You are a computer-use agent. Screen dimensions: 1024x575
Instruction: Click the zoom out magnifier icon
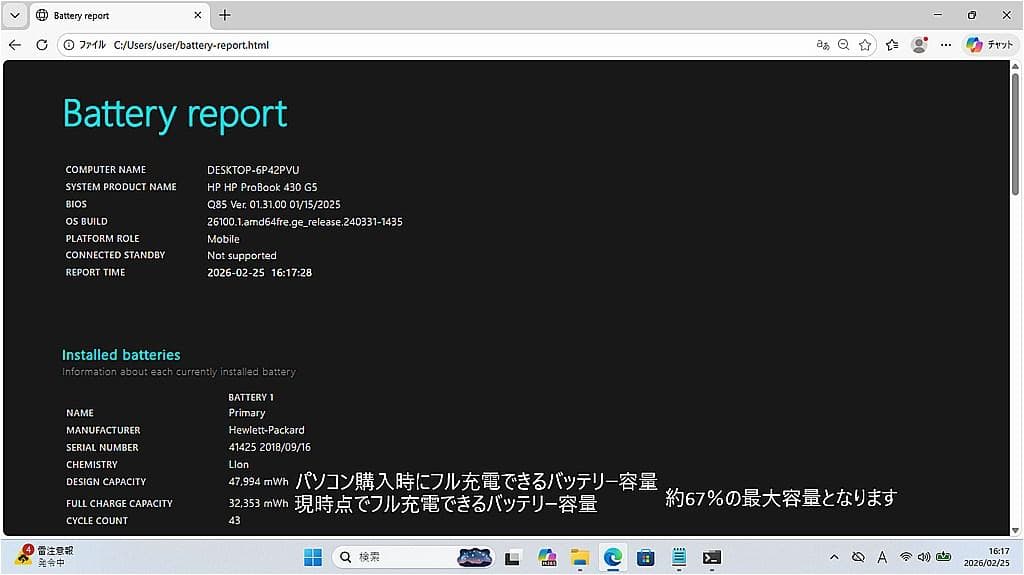coord(844,45)
